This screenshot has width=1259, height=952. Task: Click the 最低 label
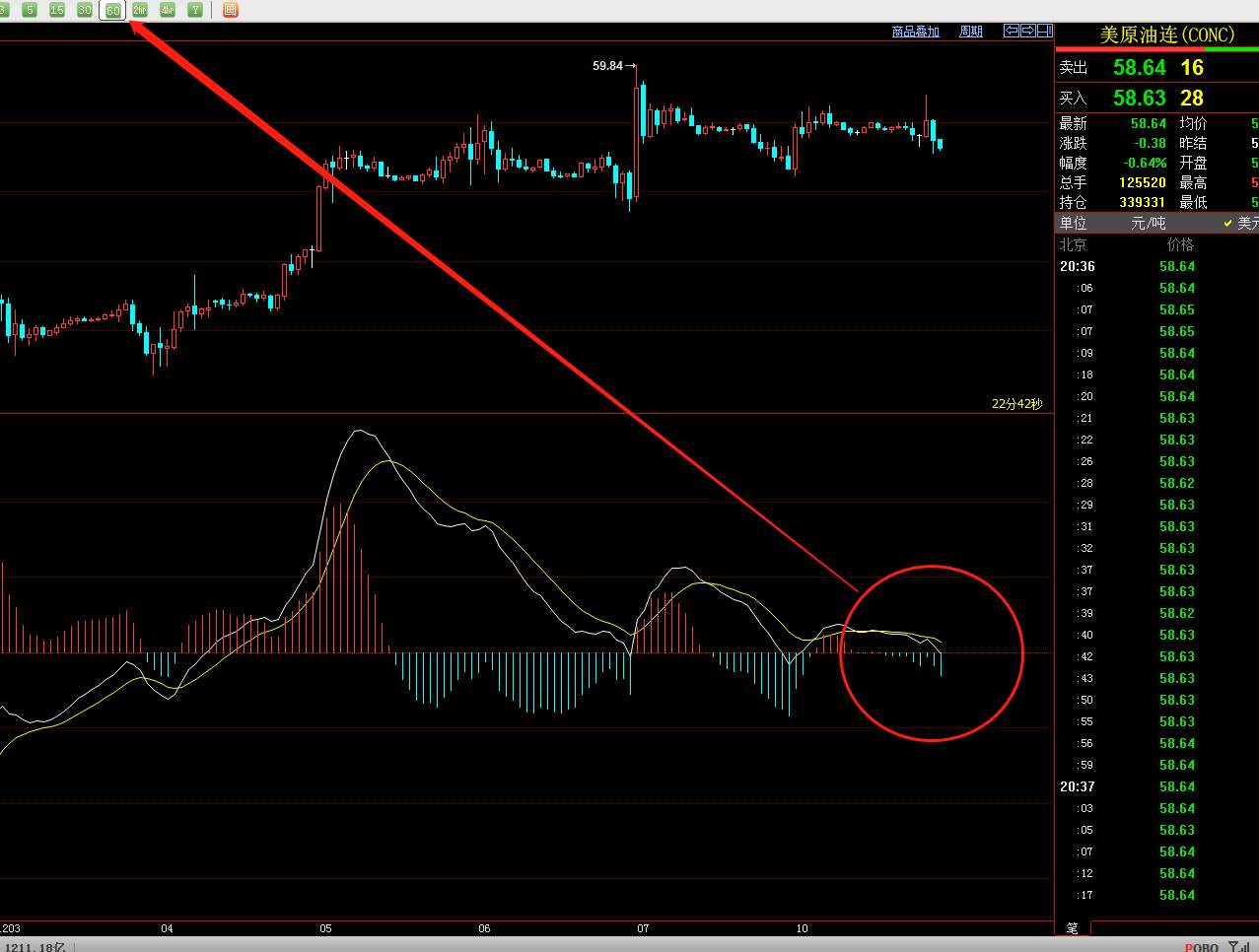[x=1193, y=202]
